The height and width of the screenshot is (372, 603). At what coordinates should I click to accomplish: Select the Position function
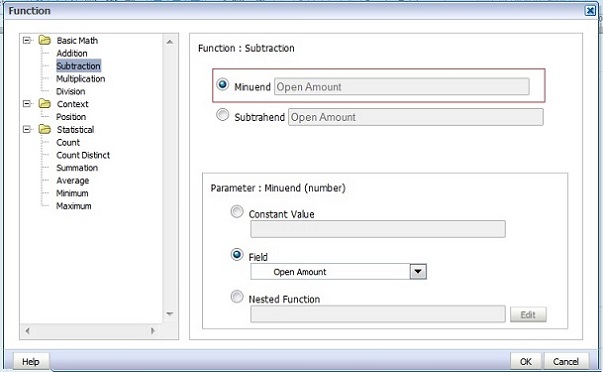[71, 117]
